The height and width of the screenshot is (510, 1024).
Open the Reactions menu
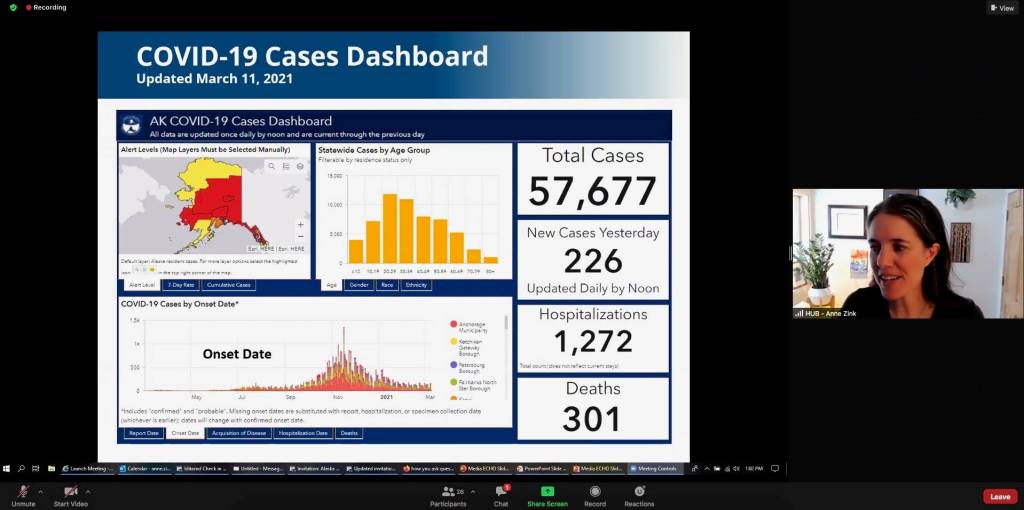(639, 494)
